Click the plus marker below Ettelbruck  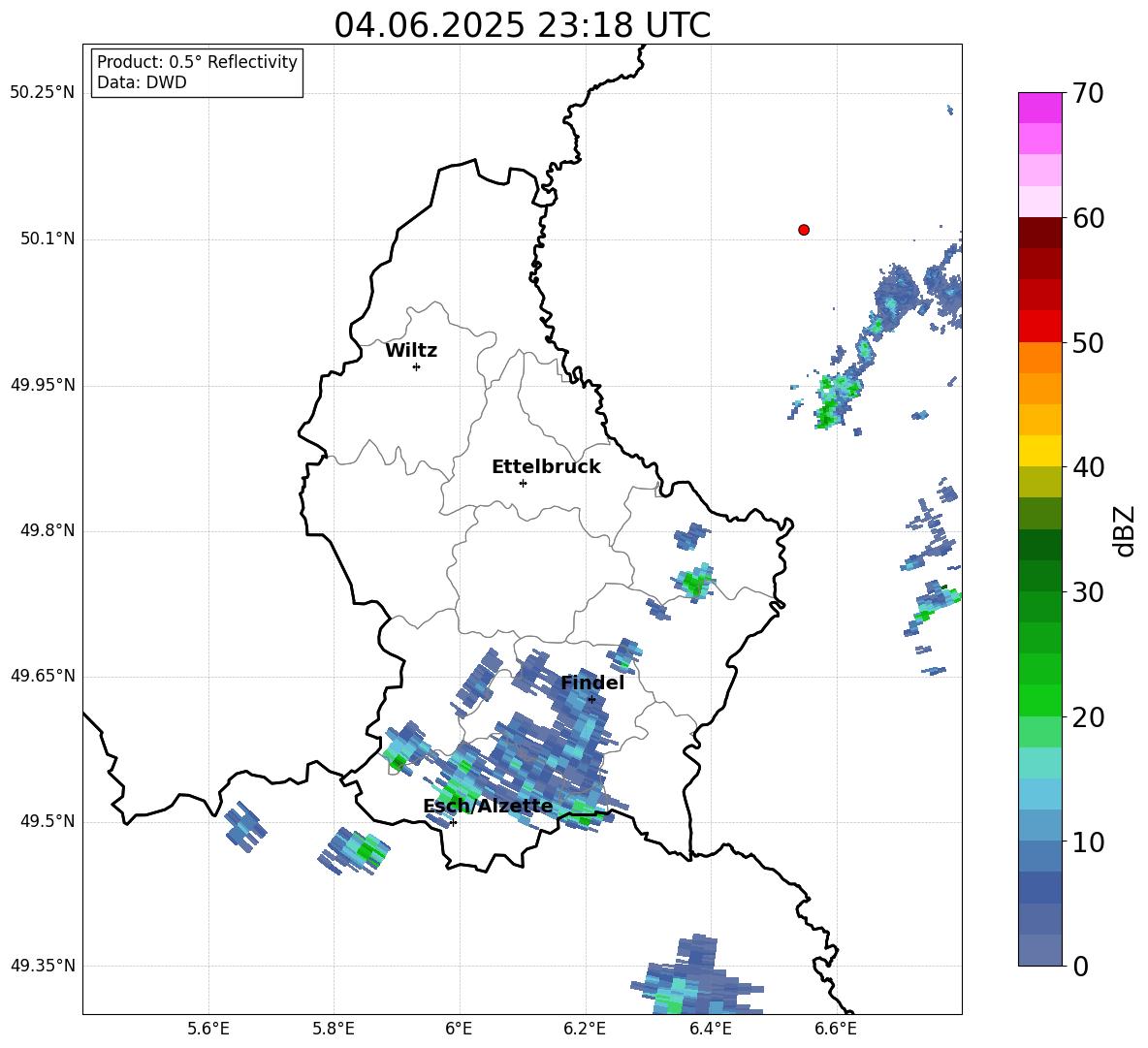(x=523, y=483)
